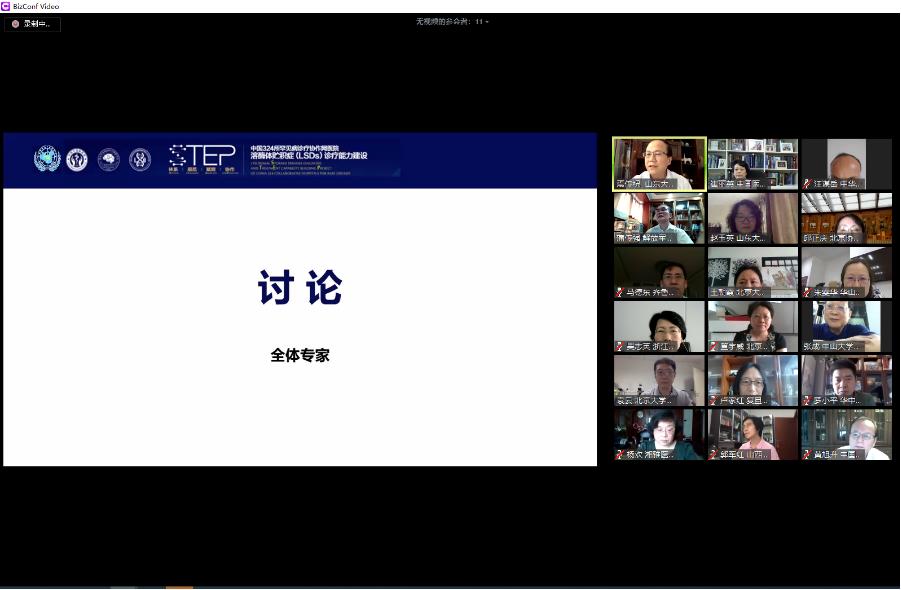The image size is (901, 590).
Task: Click the muted mic icon on 罗小平's tile
Action: tap(806, 400)
